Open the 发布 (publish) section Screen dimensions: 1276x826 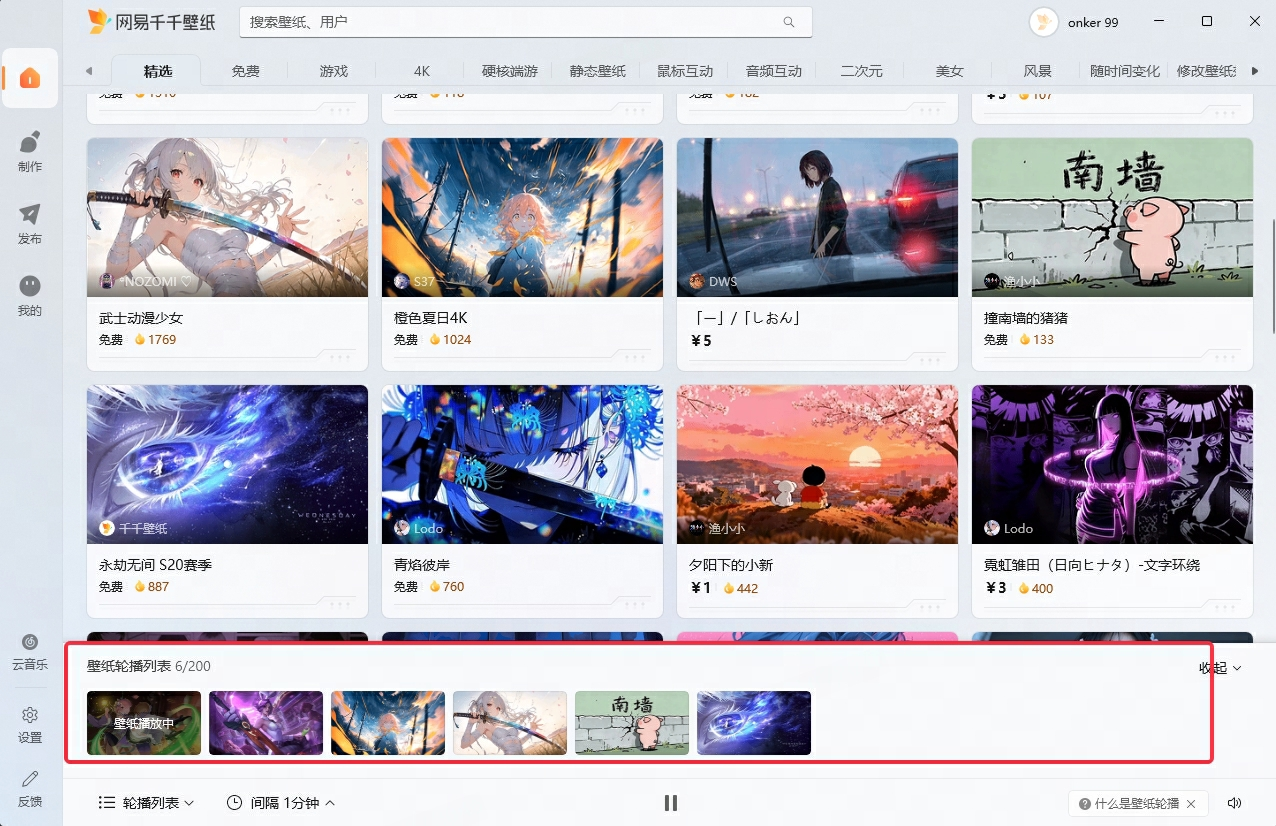[x=30, y=224]
